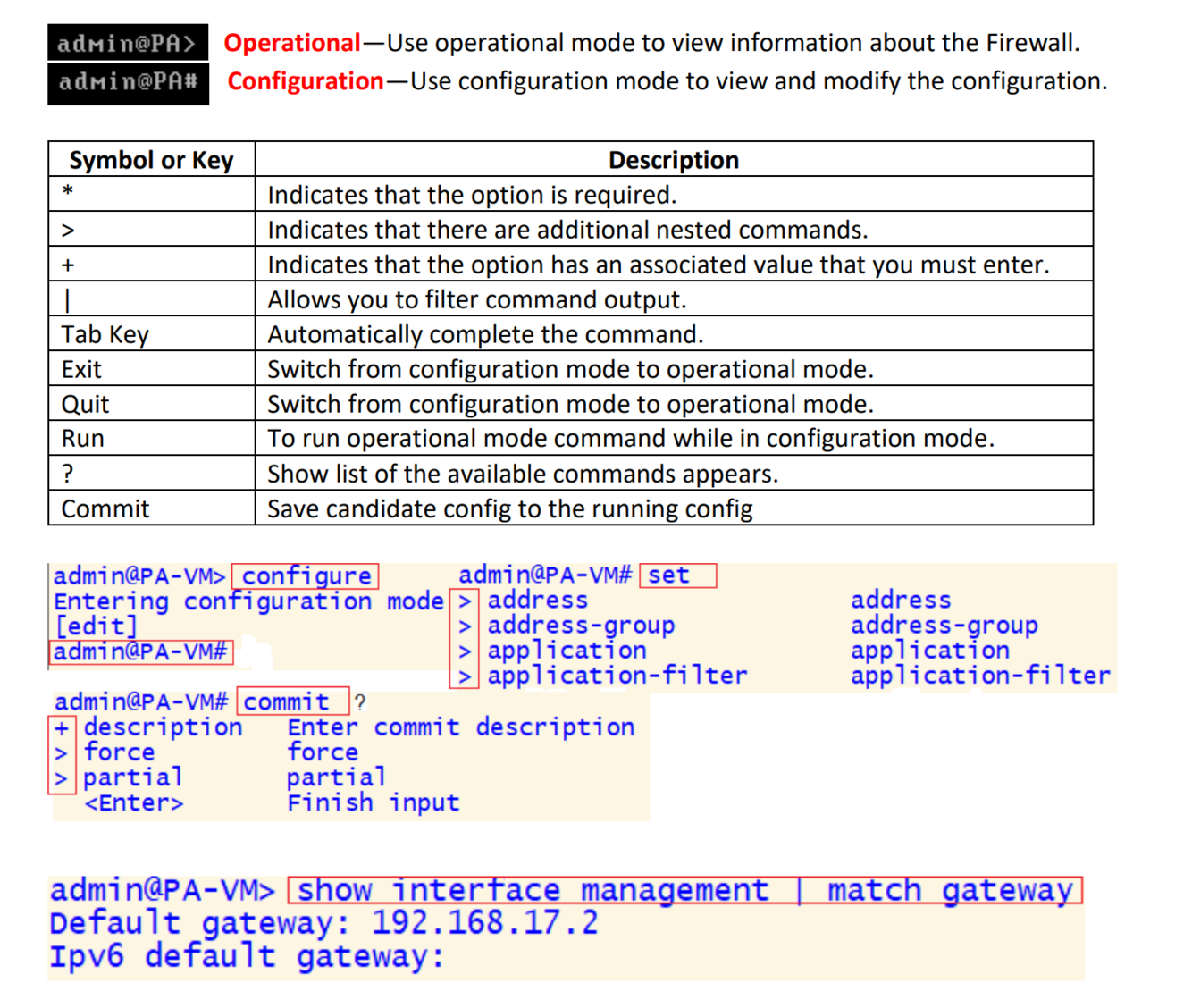1192x1008 pixels.
Task: Select the 'Run' table cell
Action: (152, 438)
